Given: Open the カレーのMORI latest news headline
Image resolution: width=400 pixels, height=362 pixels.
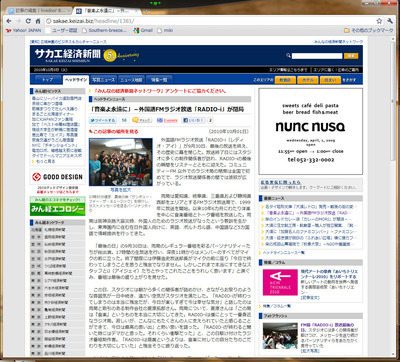Looking at the screenshot, I should pos(308,219).
